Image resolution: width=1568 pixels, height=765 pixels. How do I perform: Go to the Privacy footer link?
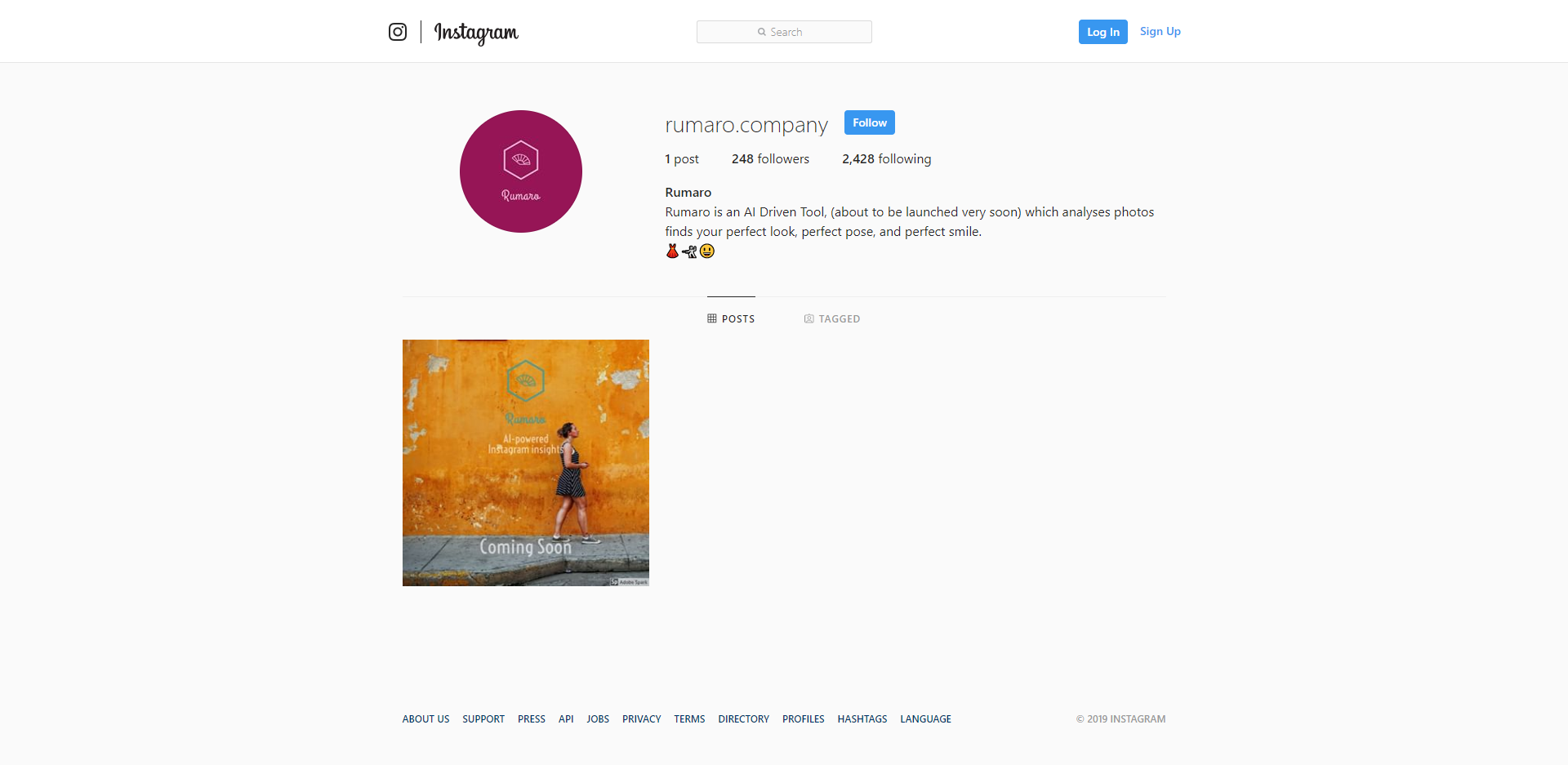click(642, 719)
